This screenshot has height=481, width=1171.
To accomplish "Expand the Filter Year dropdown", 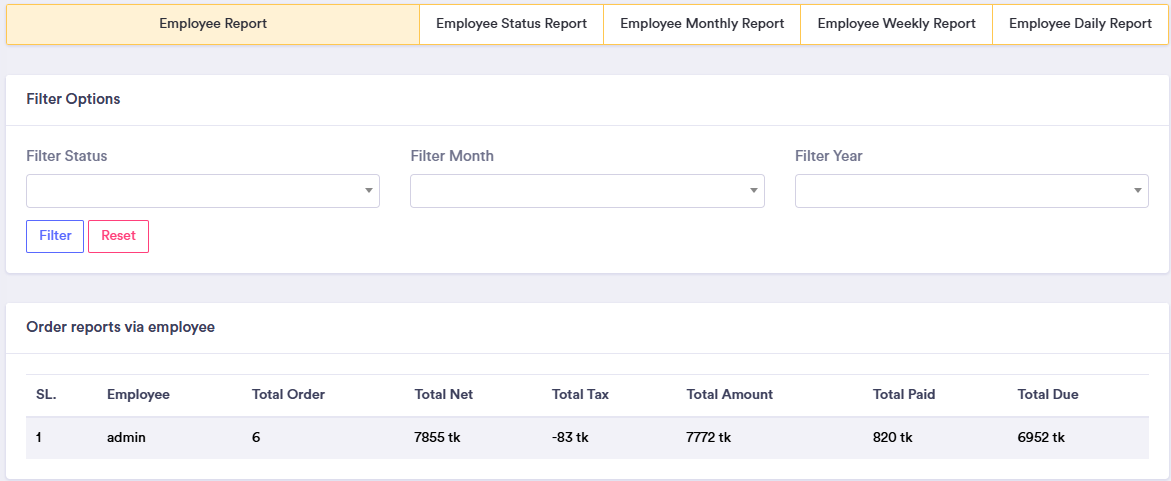I will (971, 191).
